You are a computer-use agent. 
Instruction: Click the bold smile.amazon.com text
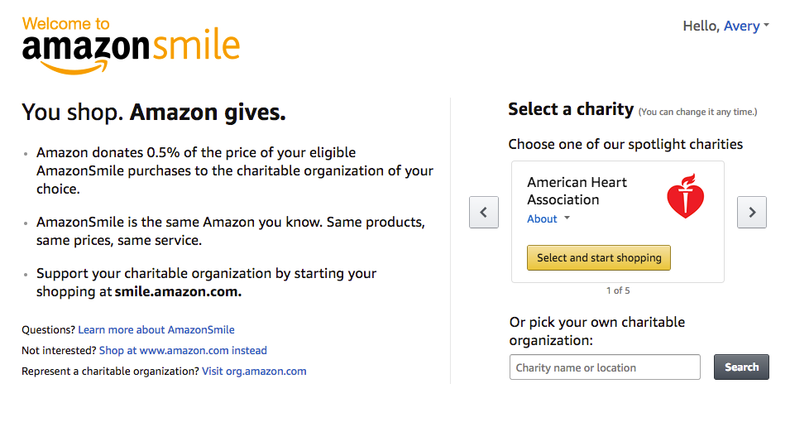tap(177, 293)
